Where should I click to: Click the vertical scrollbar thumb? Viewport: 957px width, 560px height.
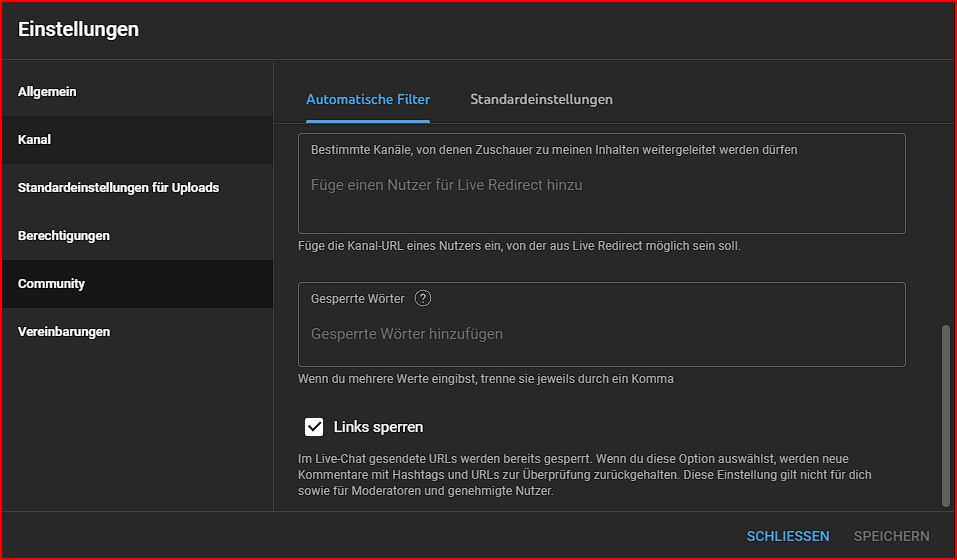point(946,415)
